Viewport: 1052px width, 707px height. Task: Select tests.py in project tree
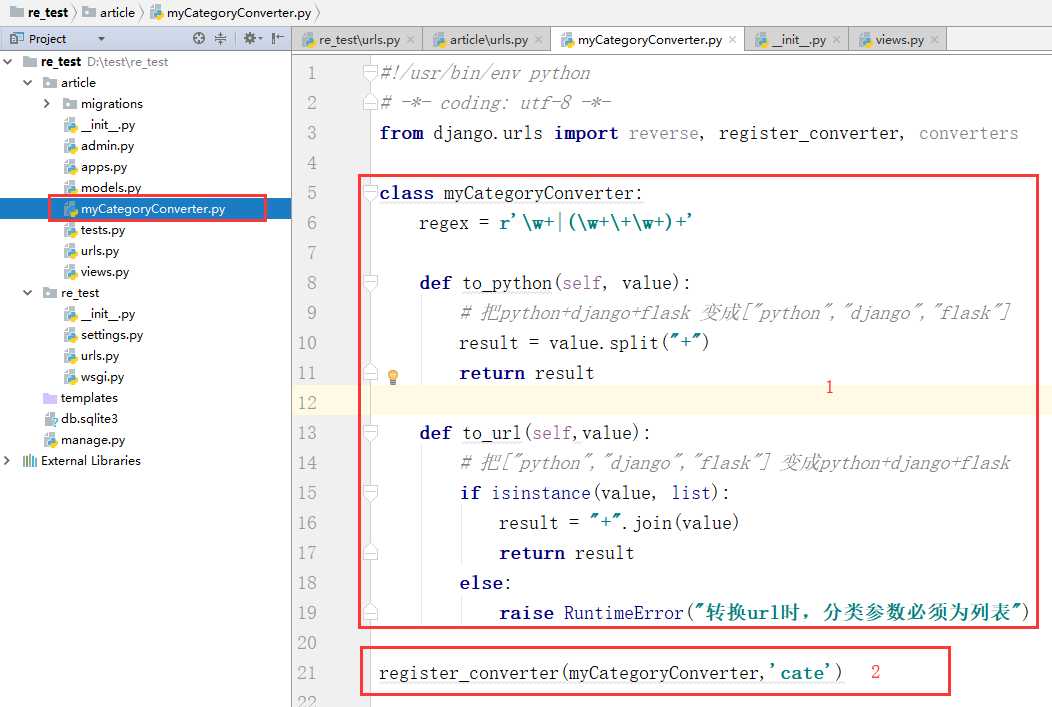[95, 229]
